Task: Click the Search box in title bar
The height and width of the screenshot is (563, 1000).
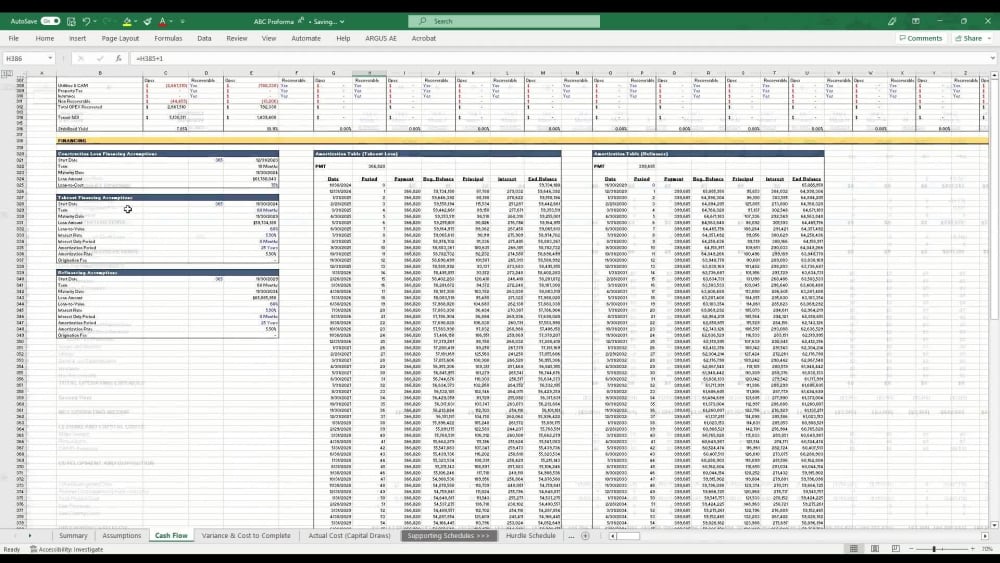Action: (504, 21)
